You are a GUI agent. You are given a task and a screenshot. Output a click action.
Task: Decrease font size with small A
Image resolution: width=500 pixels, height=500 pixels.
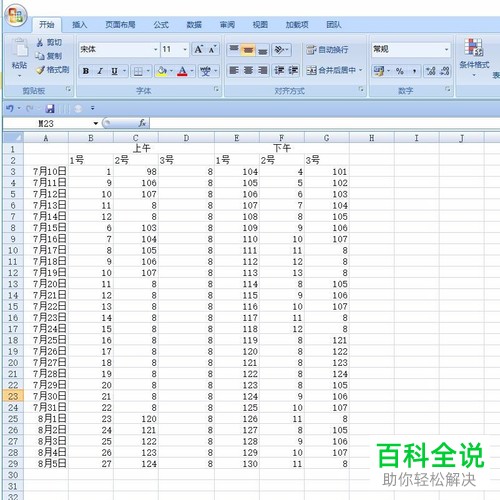(212, 50)
